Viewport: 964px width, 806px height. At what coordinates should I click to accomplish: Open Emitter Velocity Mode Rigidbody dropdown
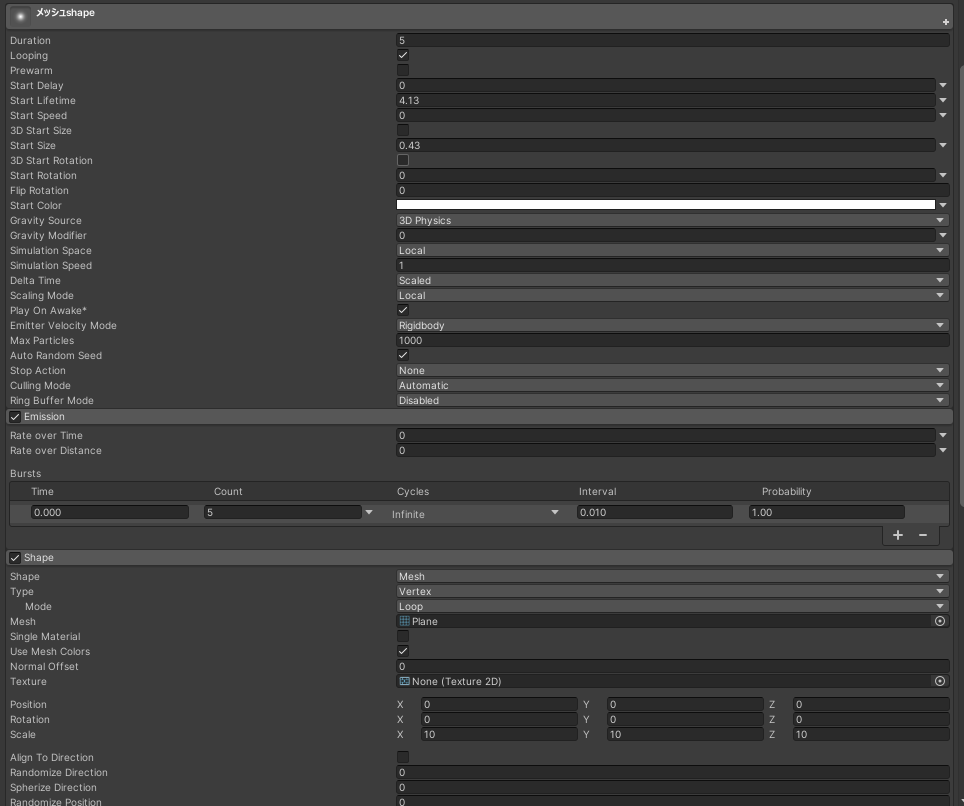click(x=673, y=325)
